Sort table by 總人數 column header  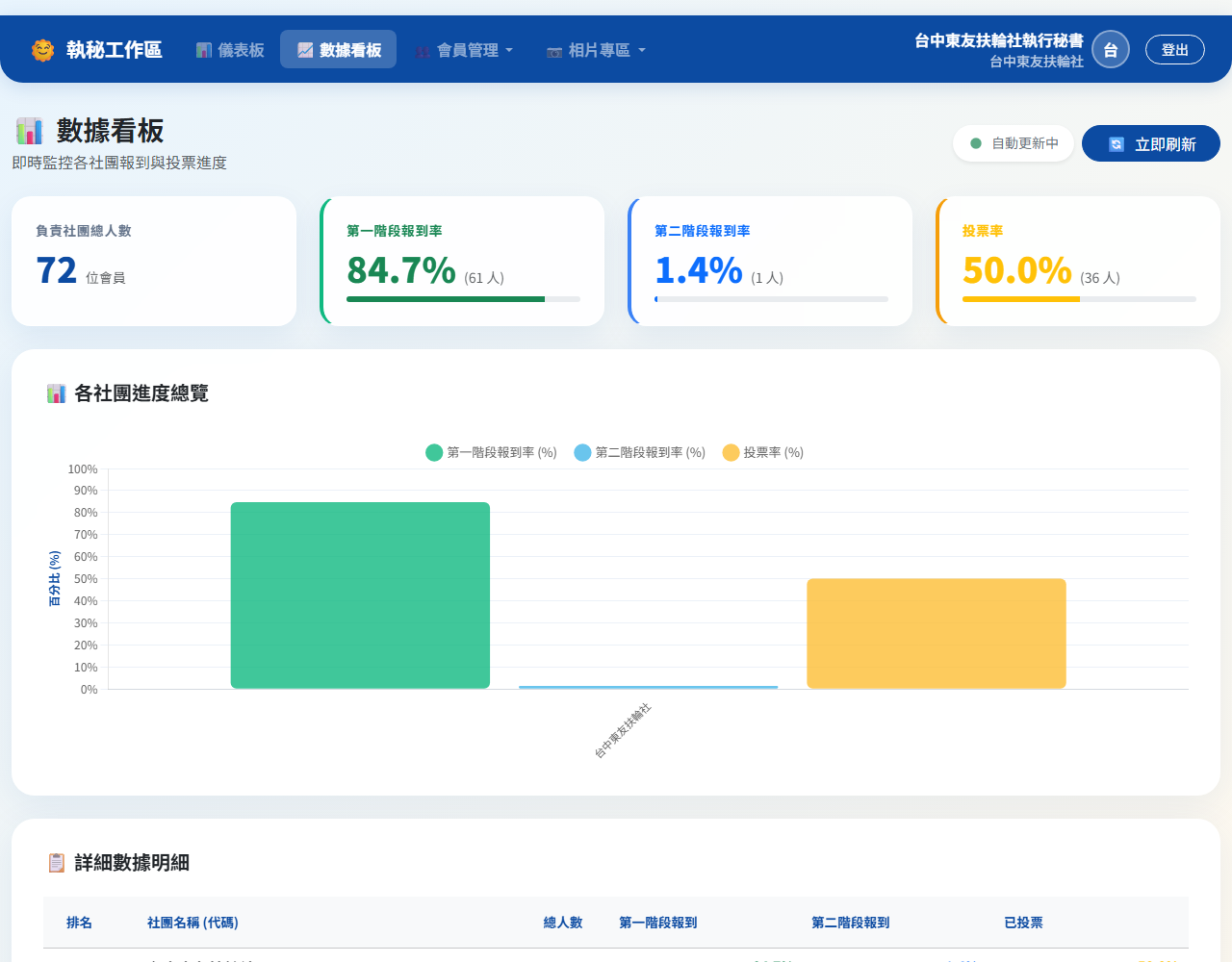coord(562,923)
